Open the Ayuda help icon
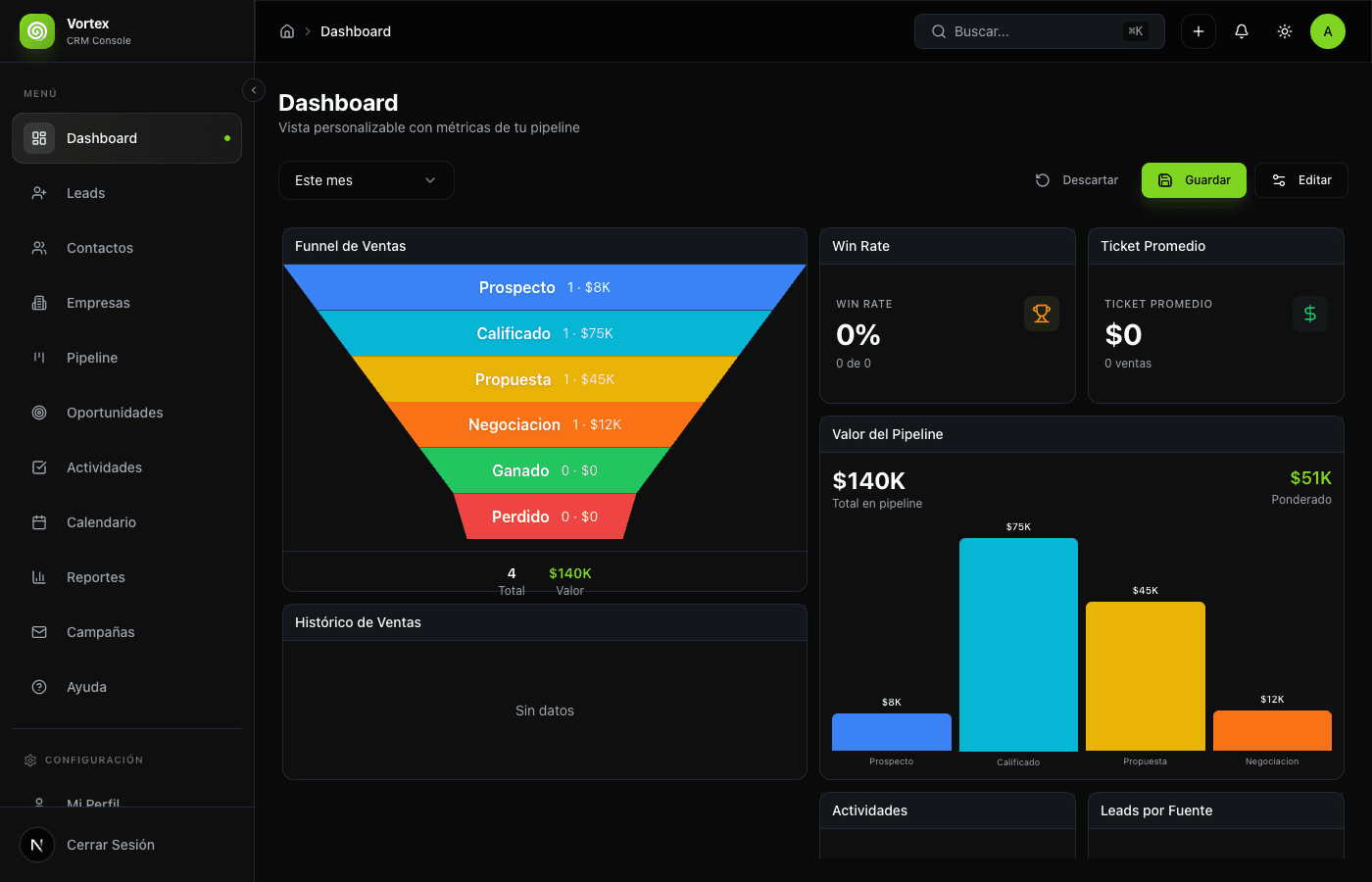The height and width of the screenshot is (882, 1372). click(x=39, y=687)
